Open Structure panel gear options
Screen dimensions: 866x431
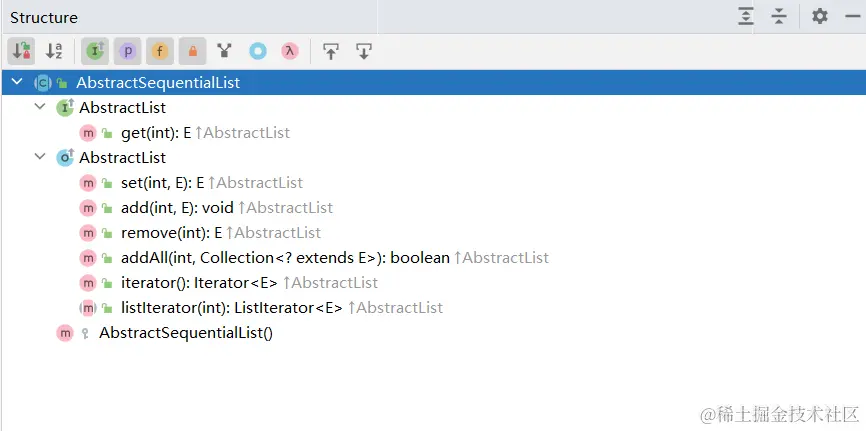click(820, 16)
